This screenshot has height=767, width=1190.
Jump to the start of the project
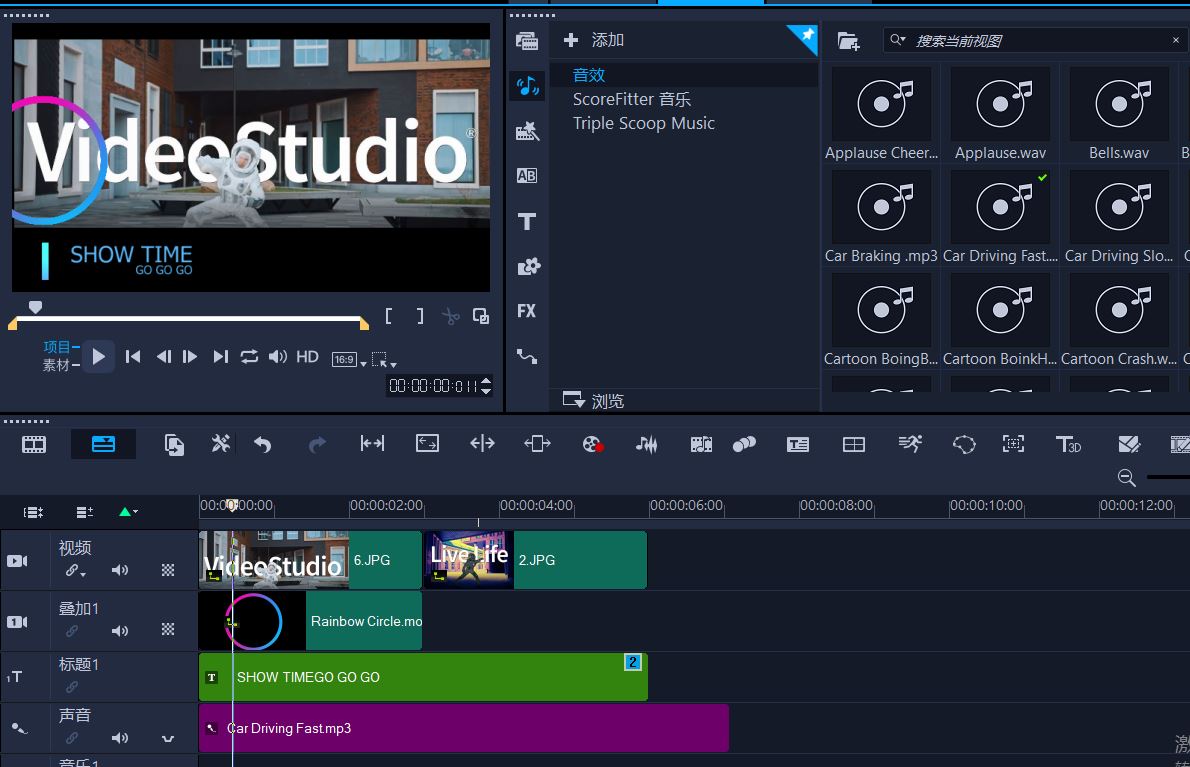click(133, 357)
